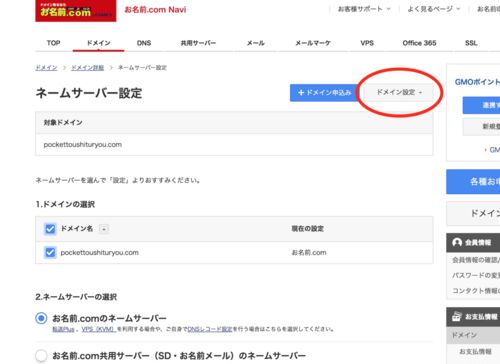Open the 共用サーバー tab
The height and width of the screenshot is (364, 500).
tap(198, 43)
